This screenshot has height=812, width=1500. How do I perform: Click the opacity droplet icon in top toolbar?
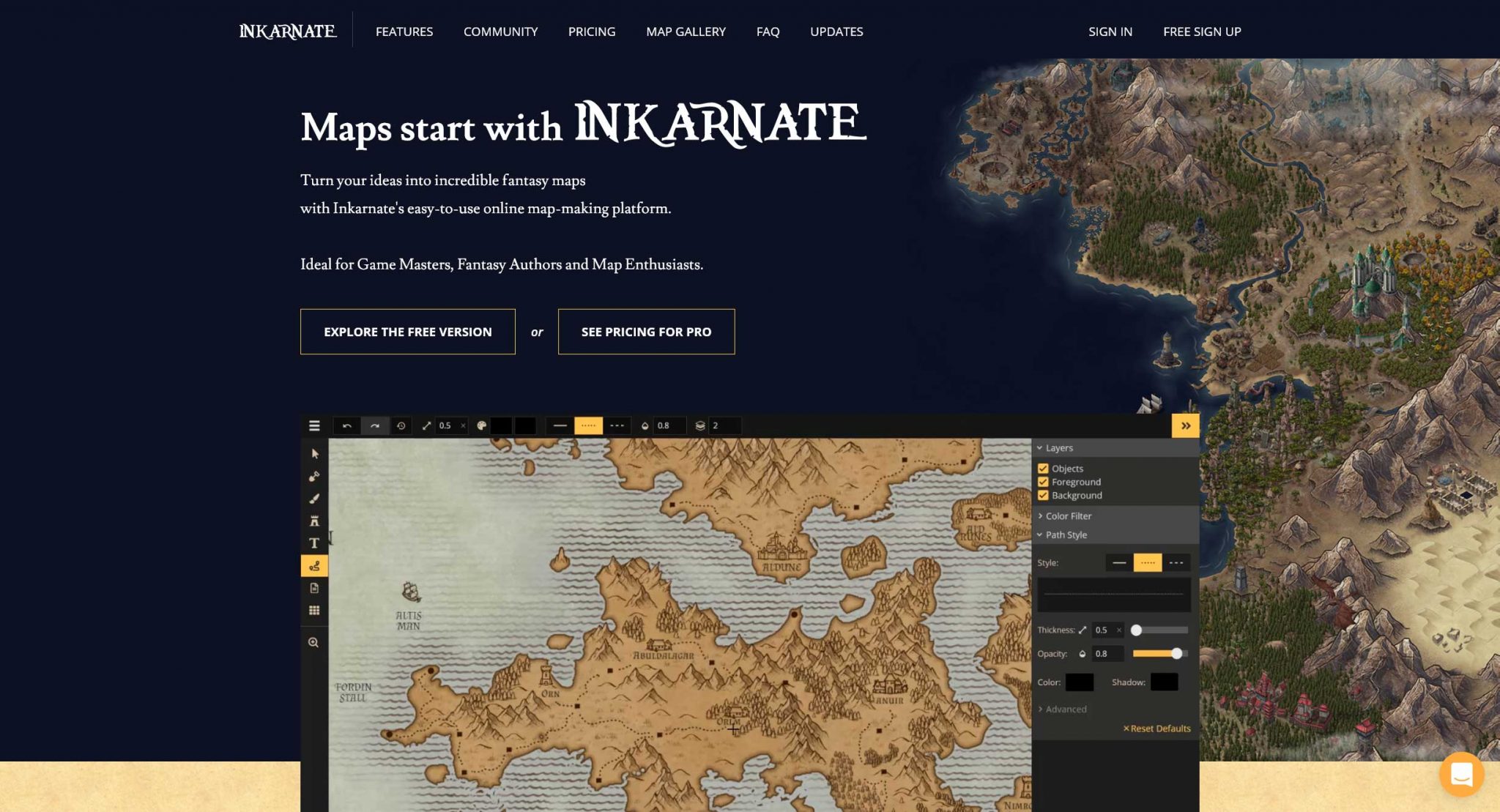(x=645, y=425)
